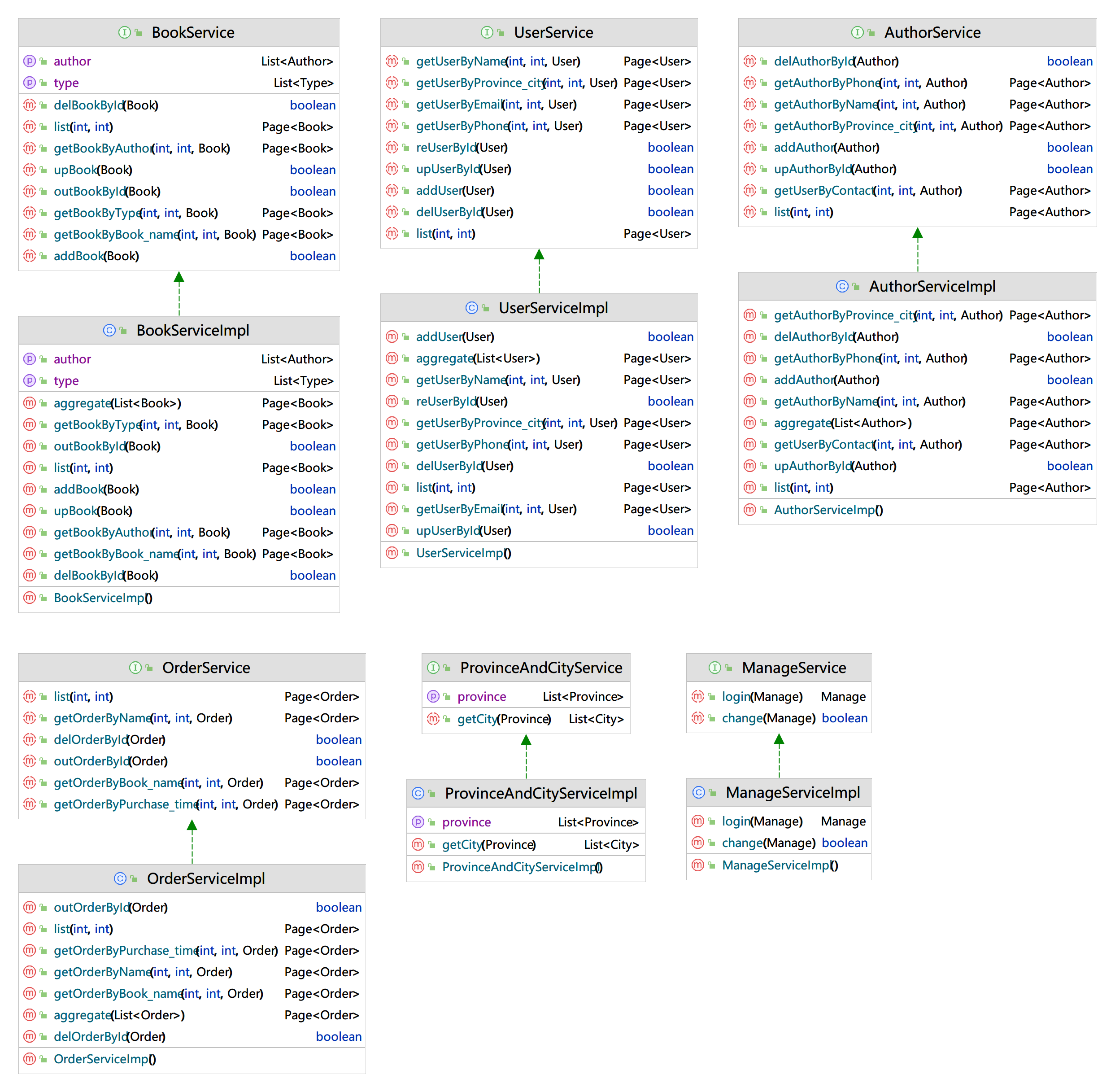Viewport: 1115px width, 1092px height.
Task: Click property icon next to province in ProvinceAndCityServiceImpl
Action: coord(418,822)
